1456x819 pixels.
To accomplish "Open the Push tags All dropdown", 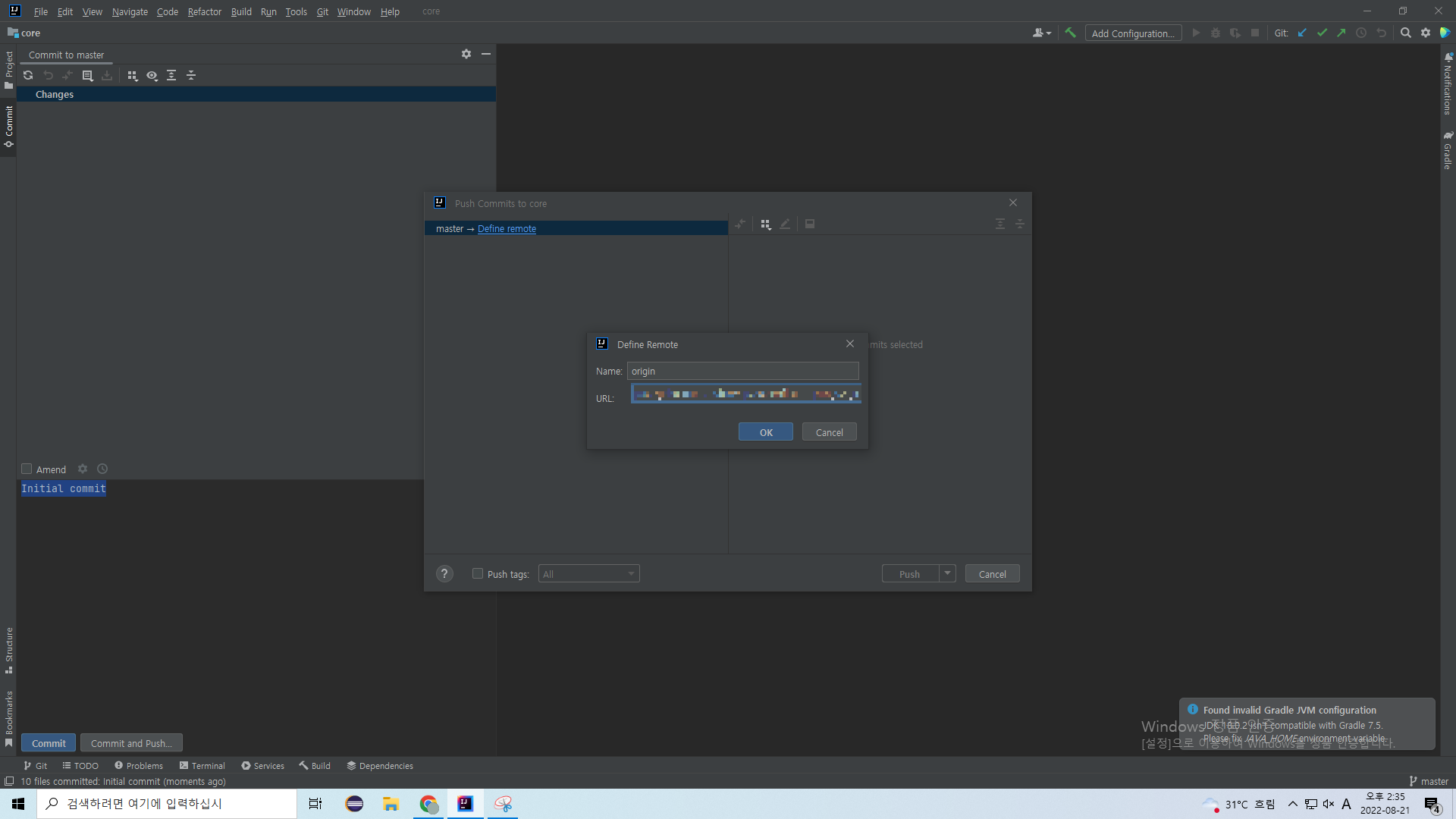I will (588, 574).
